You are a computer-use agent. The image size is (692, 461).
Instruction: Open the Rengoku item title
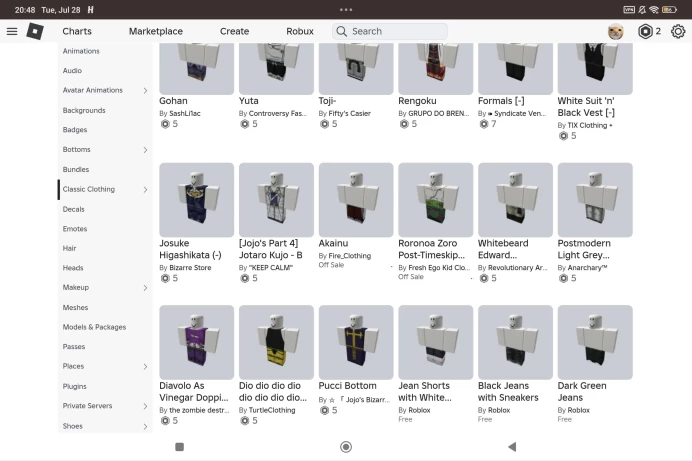(417, 101)
